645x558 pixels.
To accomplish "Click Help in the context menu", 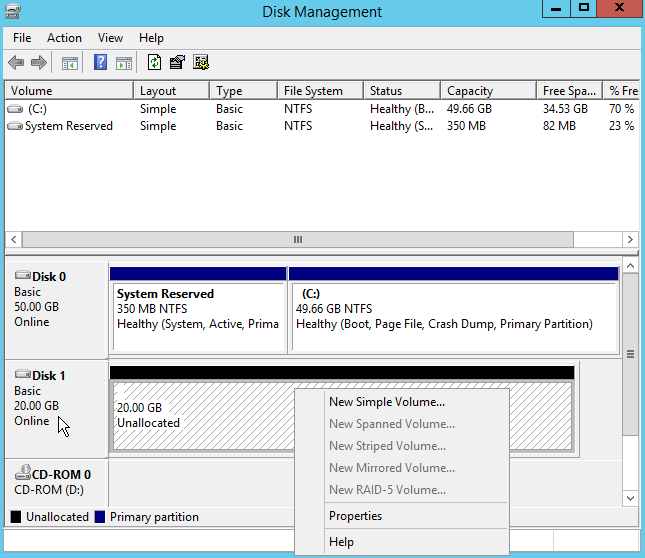I will [341, 542].
